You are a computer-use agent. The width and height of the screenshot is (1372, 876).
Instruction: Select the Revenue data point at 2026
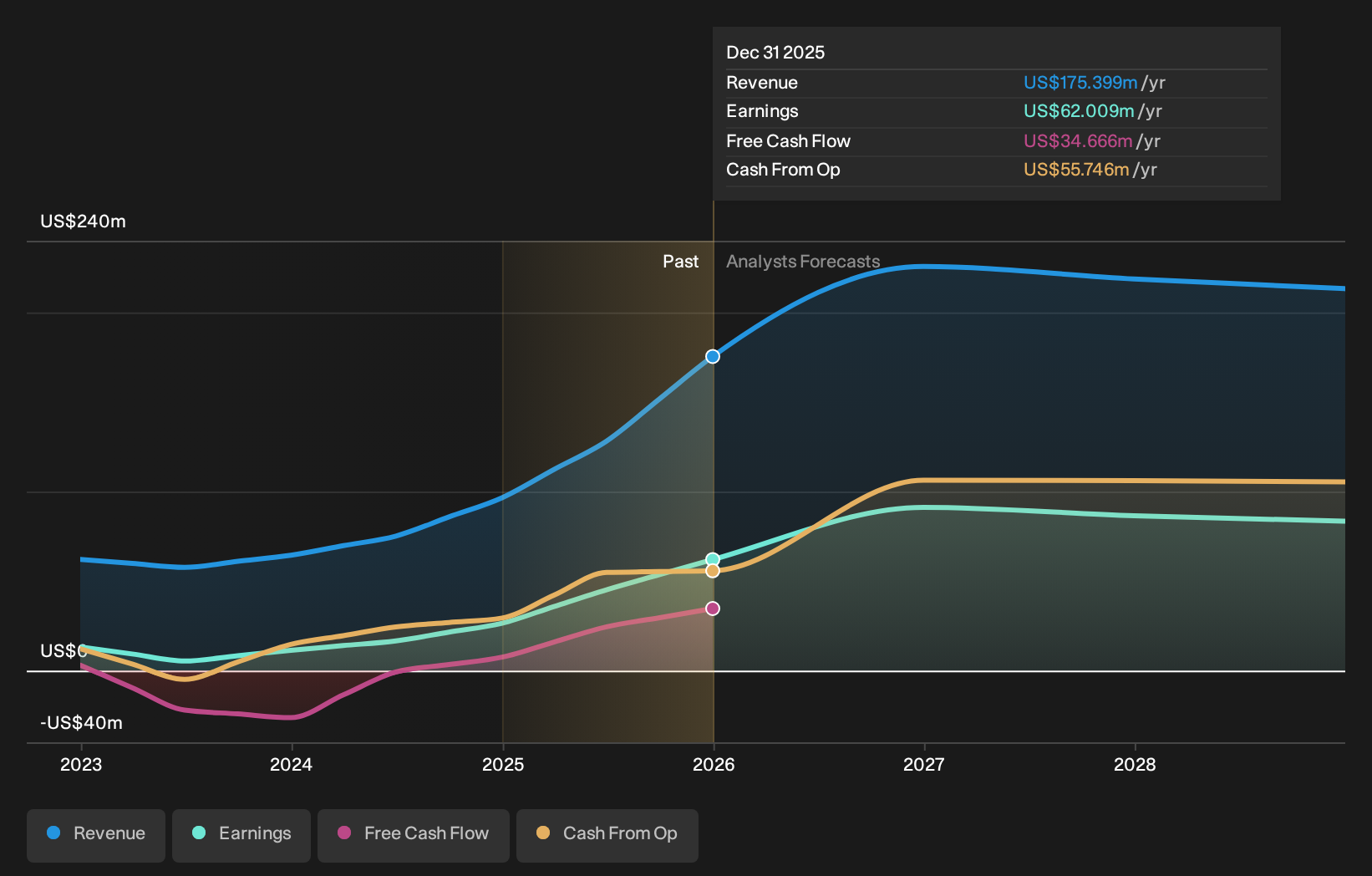point(713,357)
